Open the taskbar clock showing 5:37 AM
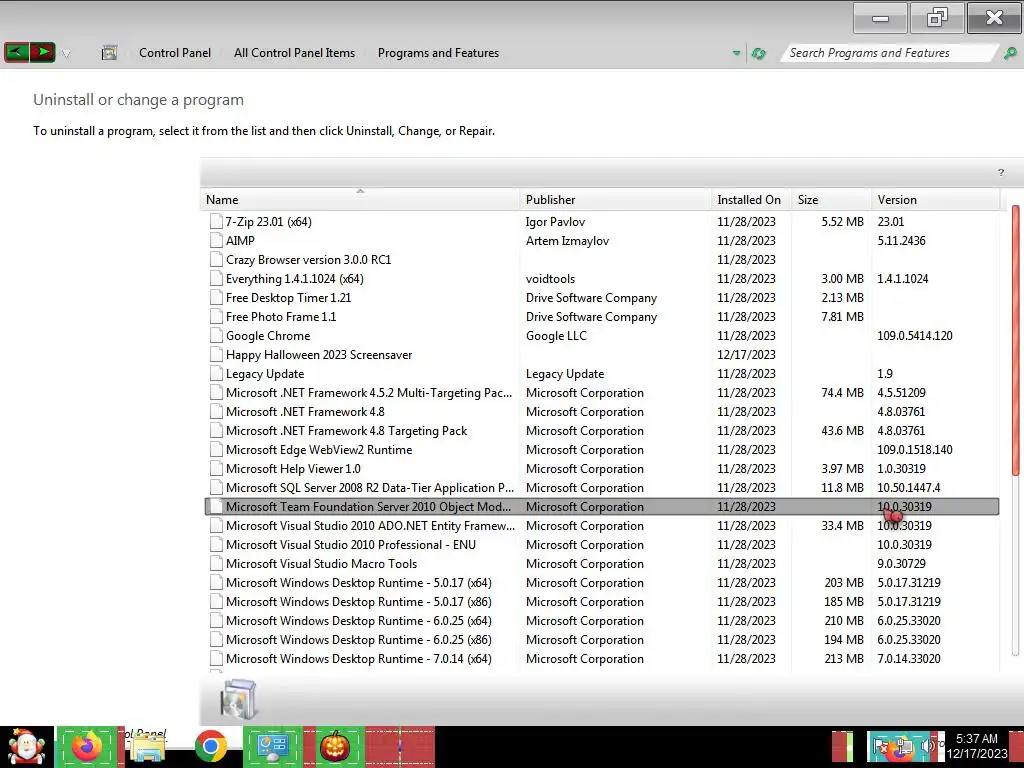 click(x=977, y=746)
